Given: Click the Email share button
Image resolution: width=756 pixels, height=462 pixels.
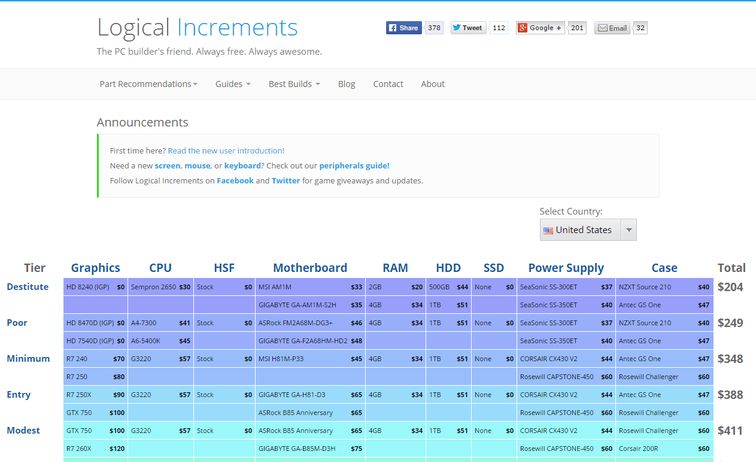Looking at the screenshot, I should pos(612,28).
